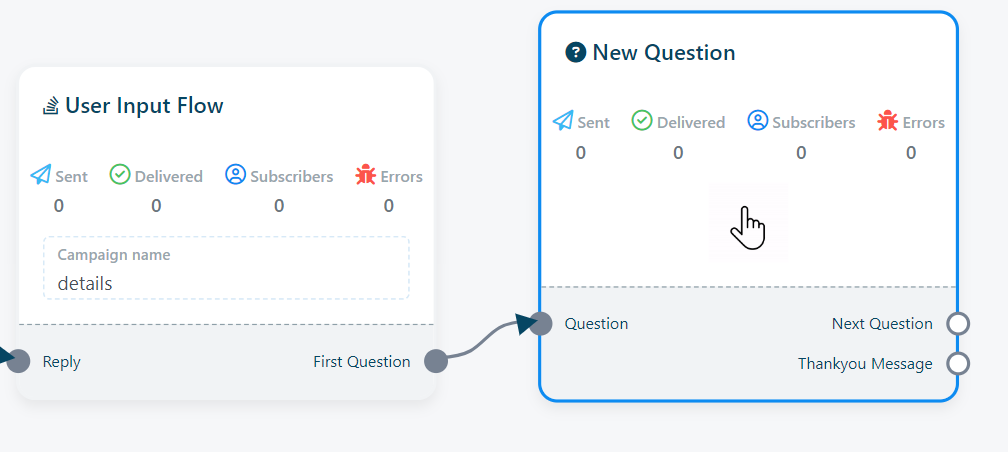The image size is (1008, 452).
Task: Click the First Question label
Action: (x=362, y=362)
